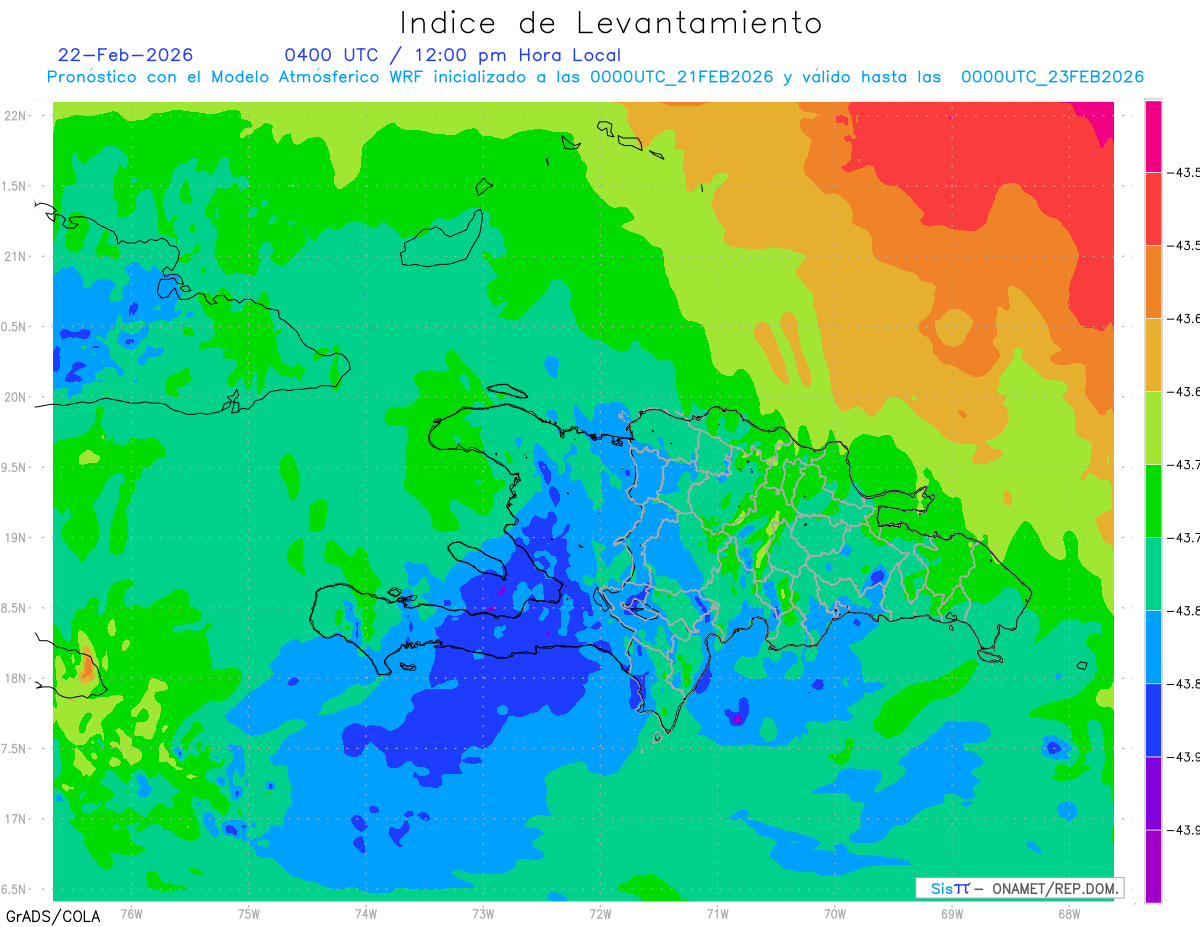Click the '17N' latitude label
This screenshot has height=927, width=1200.
15,819
